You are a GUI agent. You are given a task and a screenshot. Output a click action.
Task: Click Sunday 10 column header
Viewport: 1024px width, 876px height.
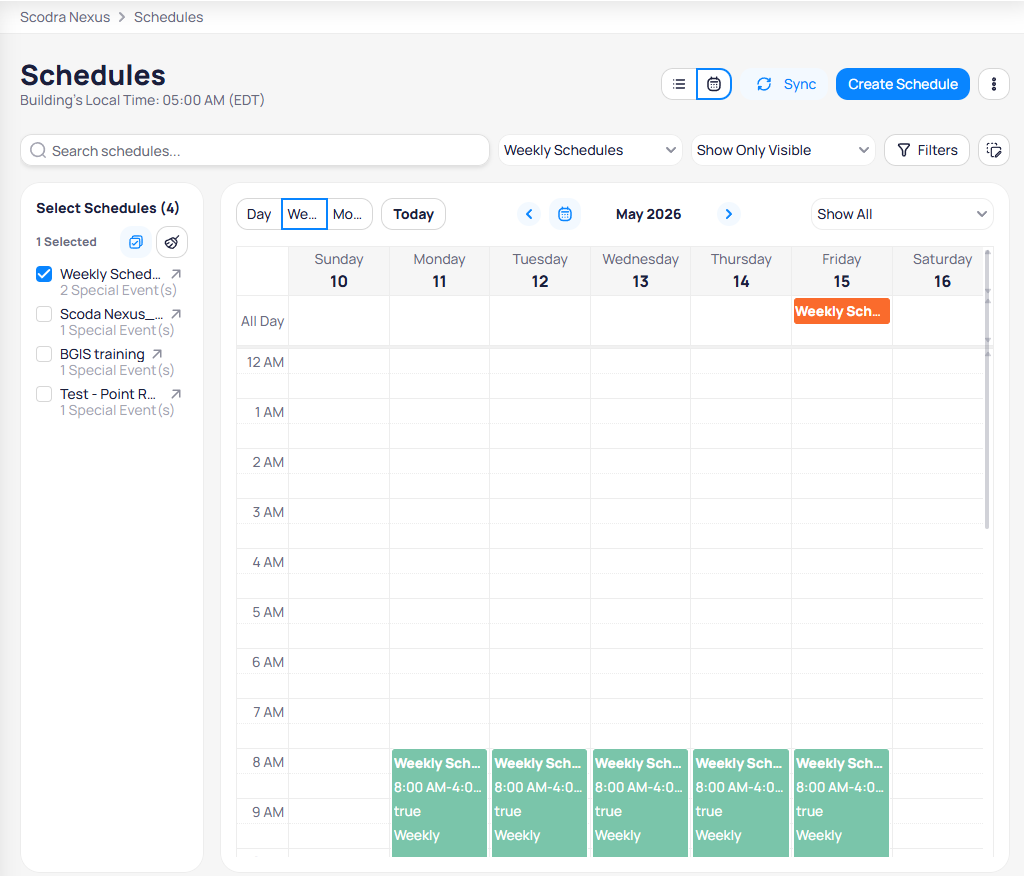point(339,270)
